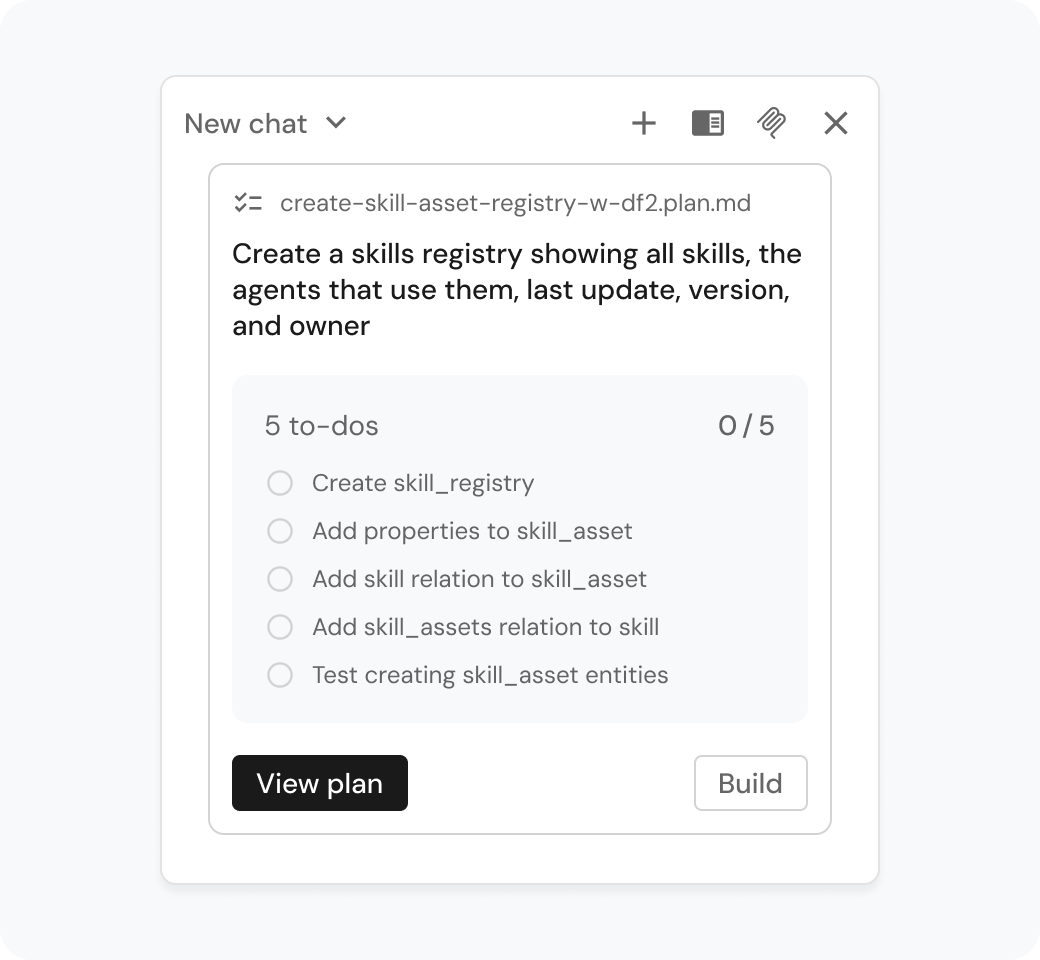This screenshot has height=960, width=1040.
Task: Open the New chat title menu
Action: (x=245, y=124)
